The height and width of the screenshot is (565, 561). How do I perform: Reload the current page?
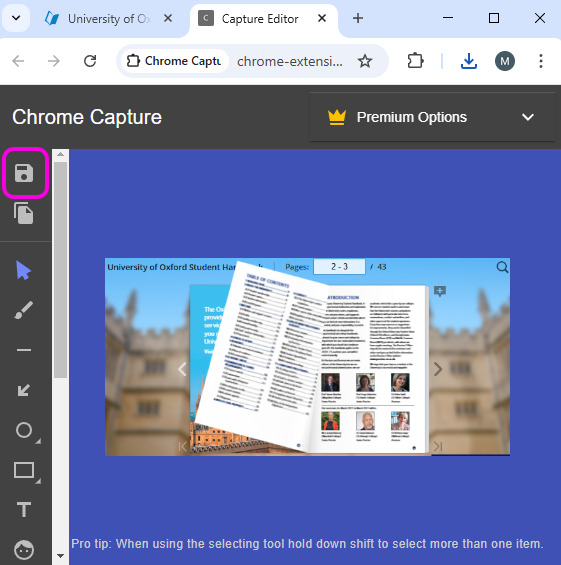coord(90,61)
